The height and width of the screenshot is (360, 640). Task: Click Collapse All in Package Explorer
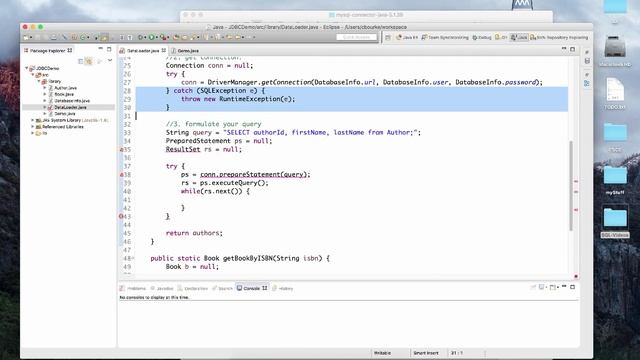click(x=80, y=61)
